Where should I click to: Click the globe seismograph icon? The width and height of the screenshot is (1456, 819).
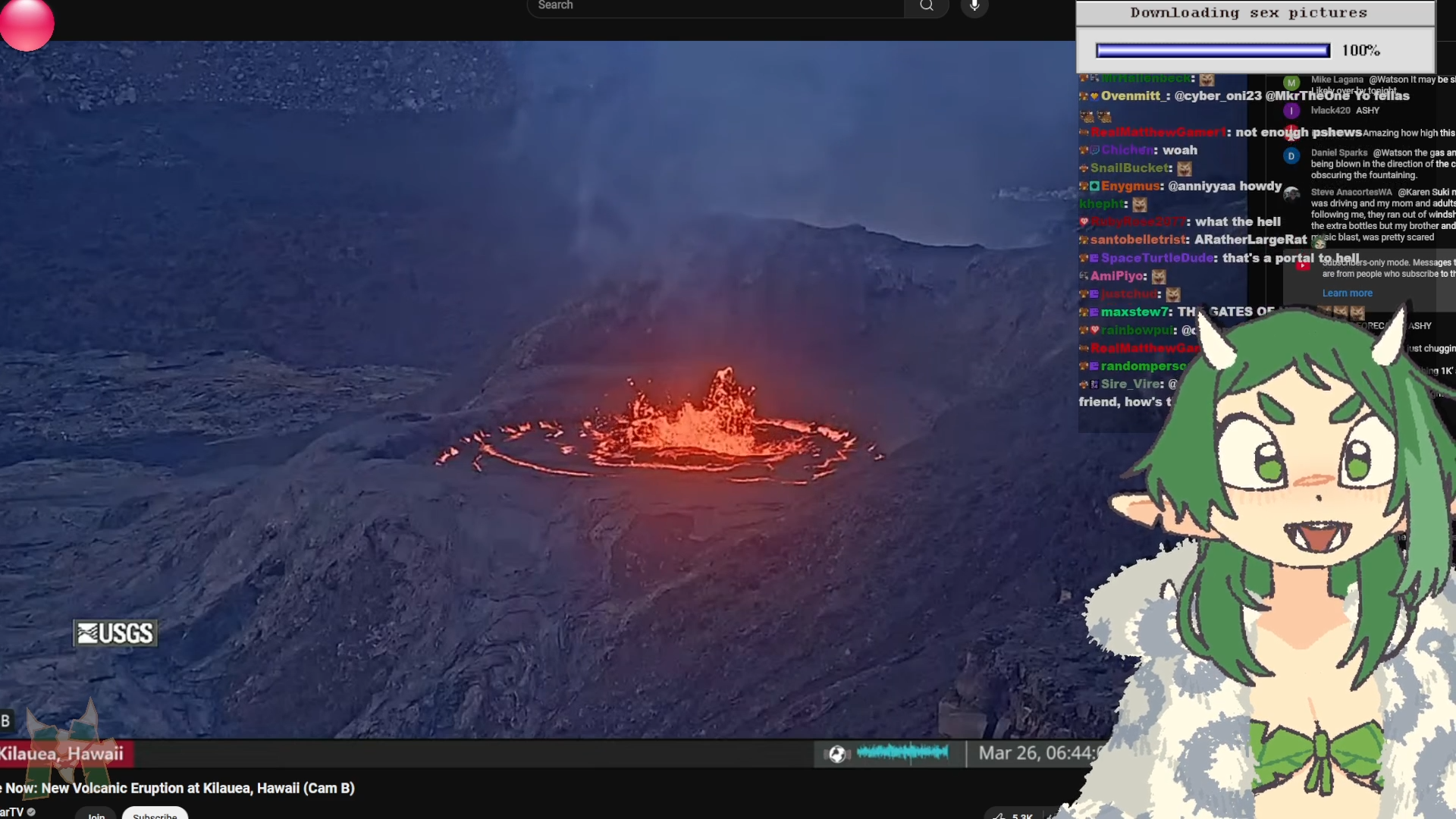point(836,754)
